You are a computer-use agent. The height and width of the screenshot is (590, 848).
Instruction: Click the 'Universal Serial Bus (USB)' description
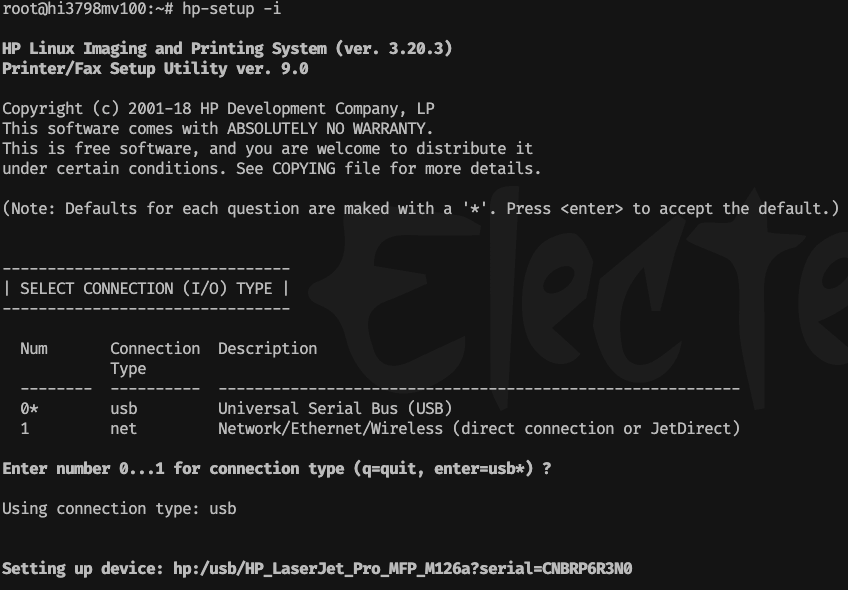335,408
